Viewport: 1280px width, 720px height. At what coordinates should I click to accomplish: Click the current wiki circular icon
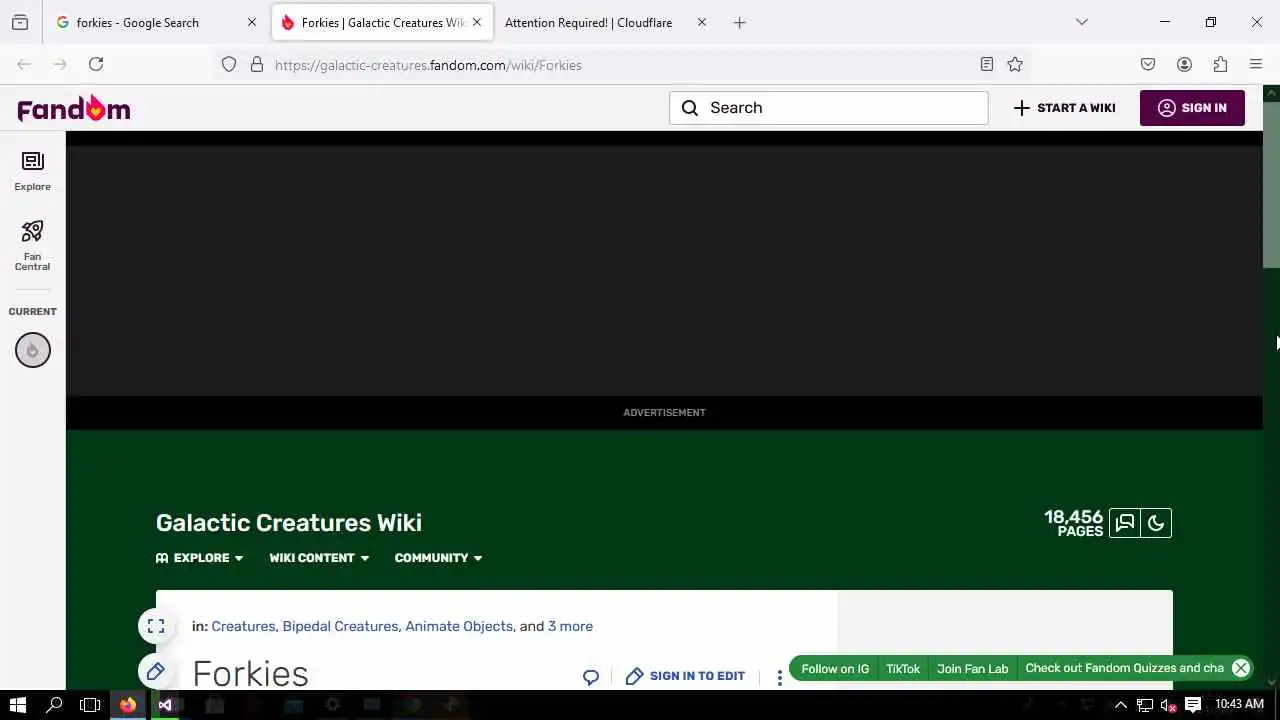point(32,350)
